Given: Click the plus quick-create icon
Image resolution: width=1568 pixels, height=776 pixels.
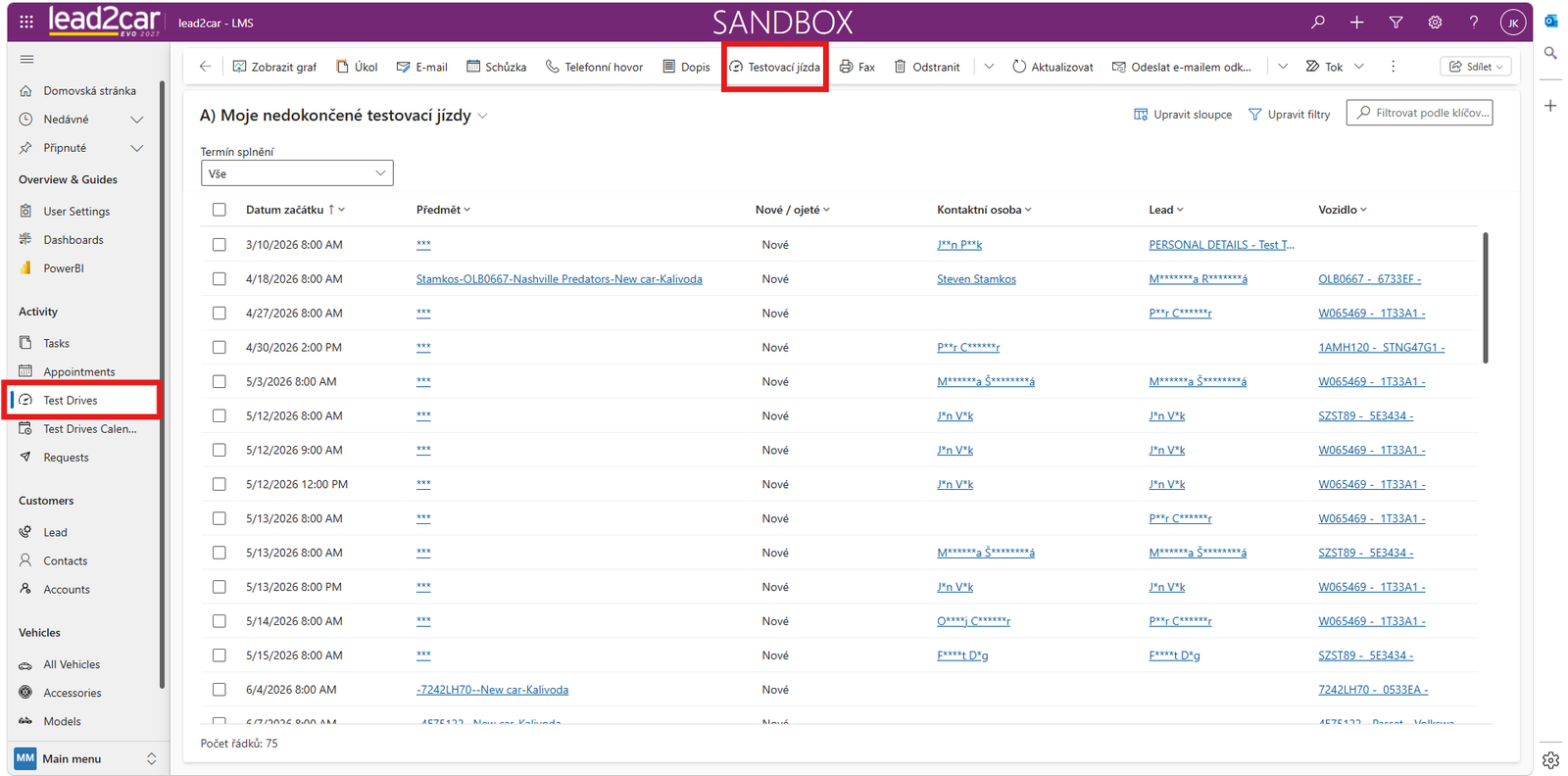Looking at the screenshot, I should 1356,23.
